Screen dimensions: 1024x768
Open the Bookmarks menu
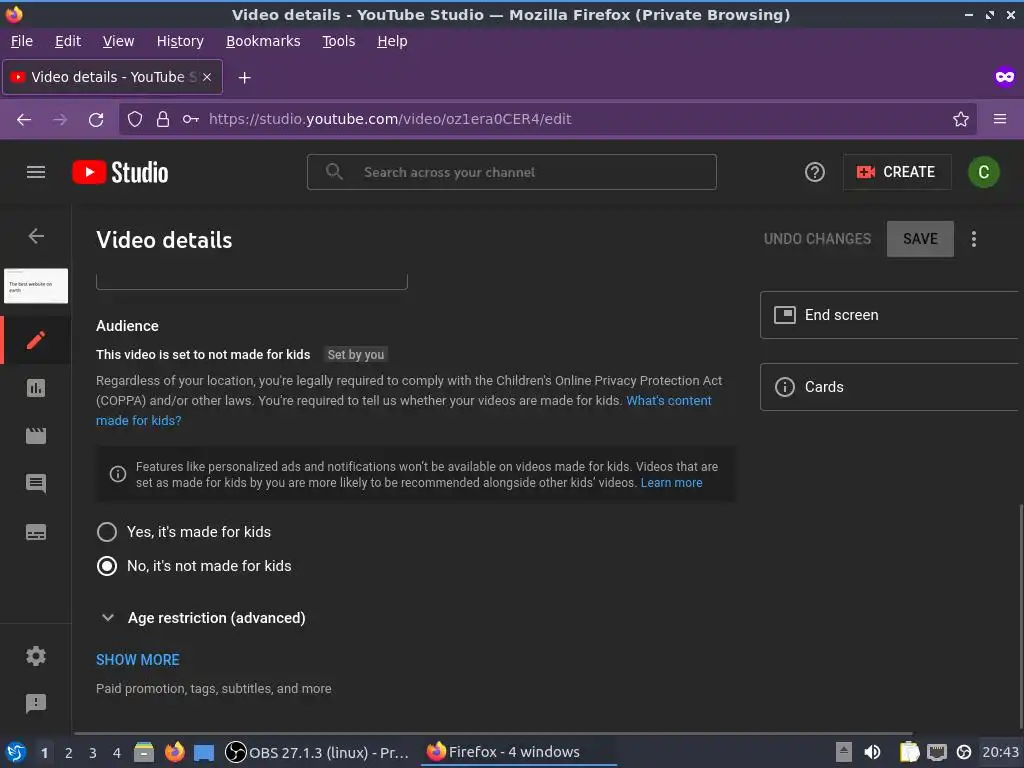[263, 41]
